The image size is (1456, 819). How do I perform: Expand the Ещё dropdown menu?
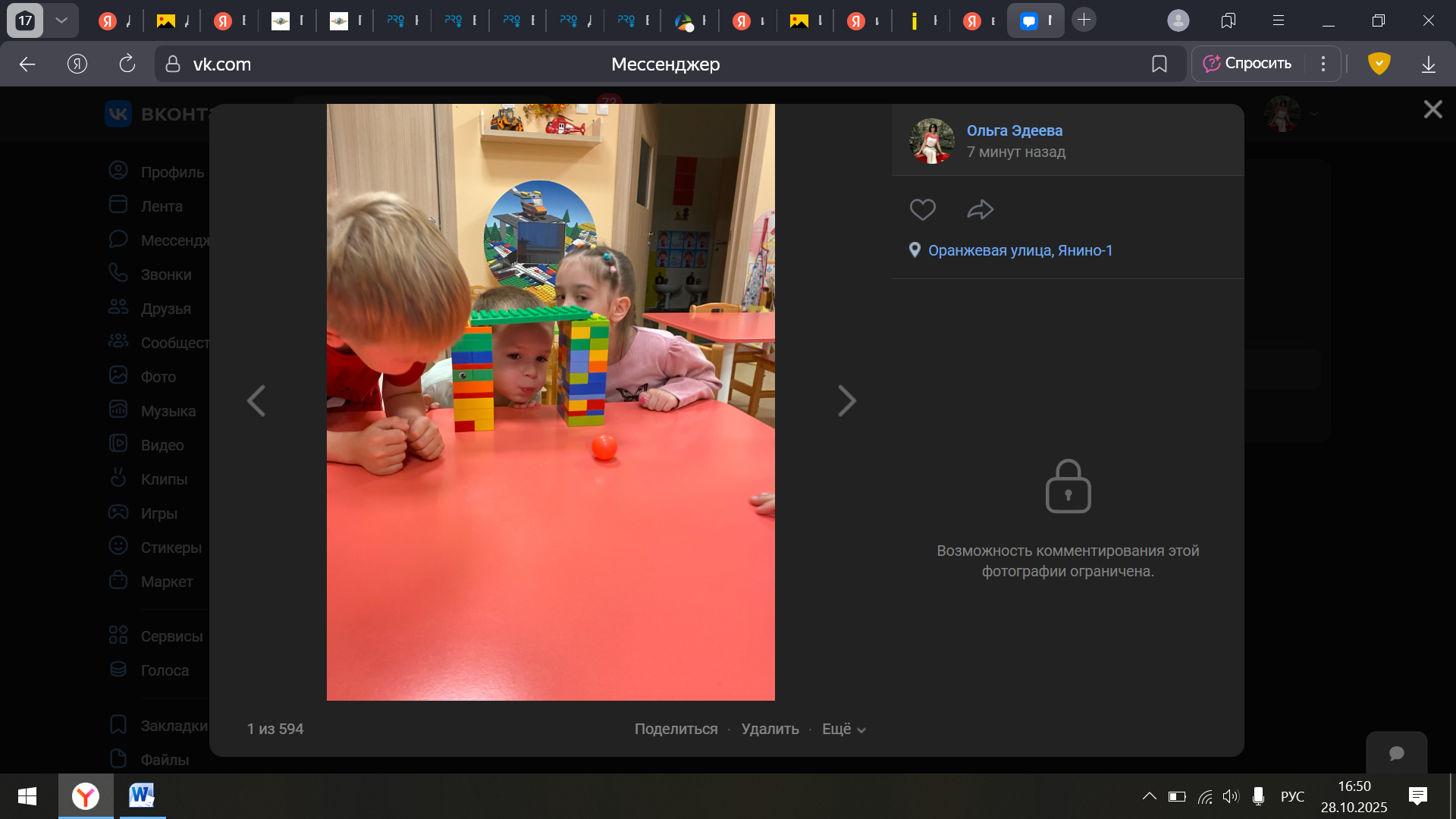pyautogui.click(x=843, y=729)
